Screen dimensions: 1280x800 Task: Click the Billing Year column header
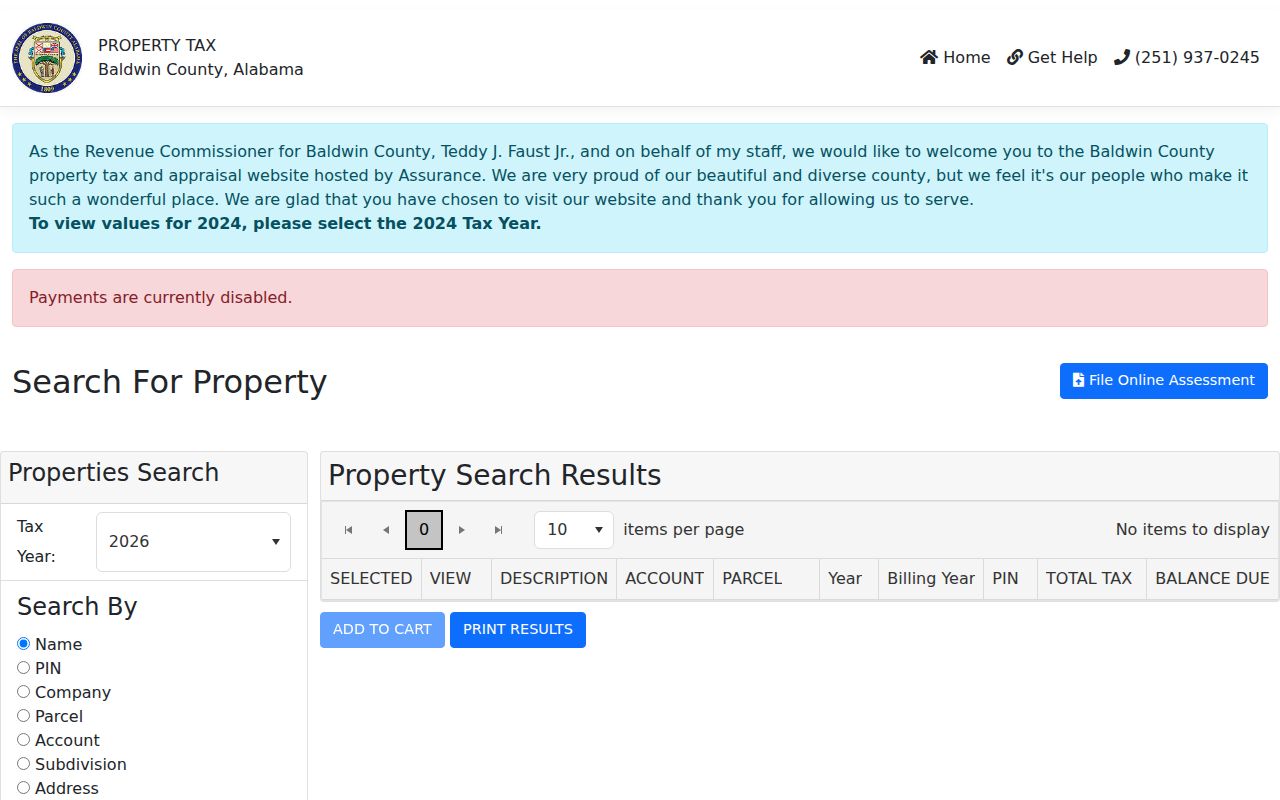point(931,579)
